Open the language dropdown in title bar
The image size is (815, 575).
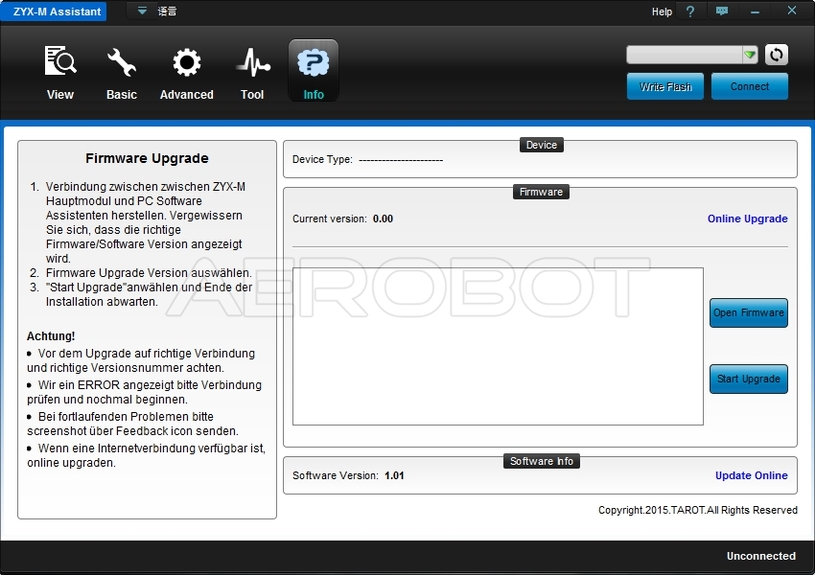click(142, 12)
